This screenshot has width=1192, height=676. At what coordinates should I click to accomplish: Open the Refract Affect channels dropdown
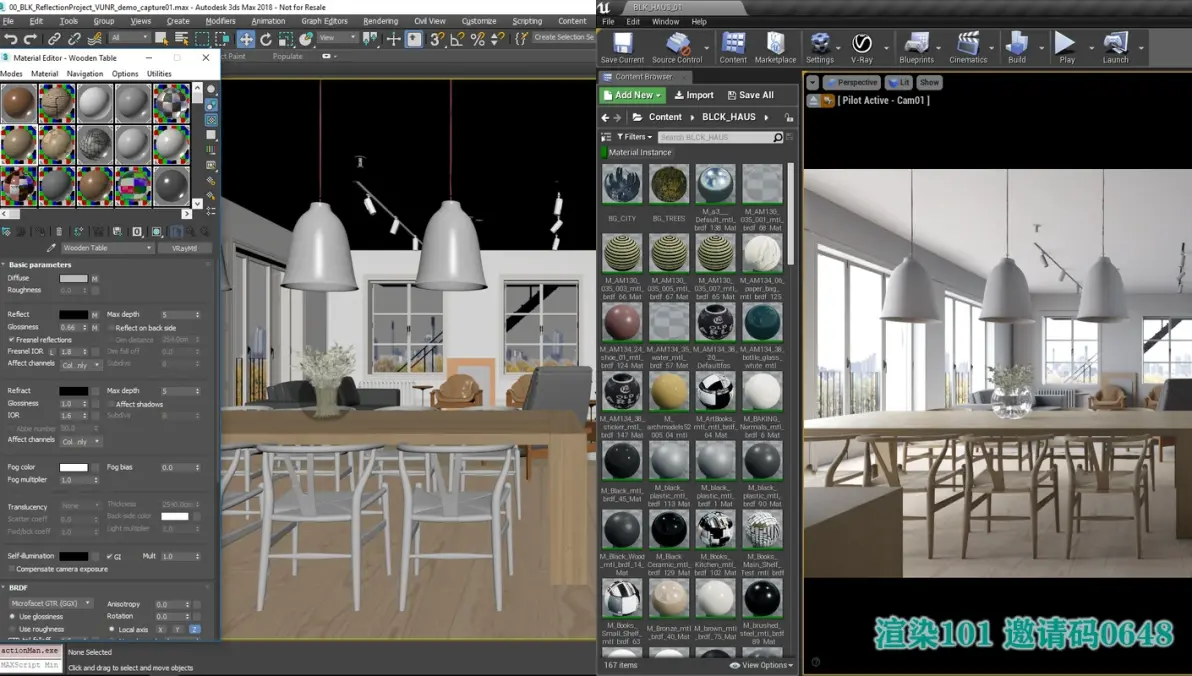click(x=81, y=441)
